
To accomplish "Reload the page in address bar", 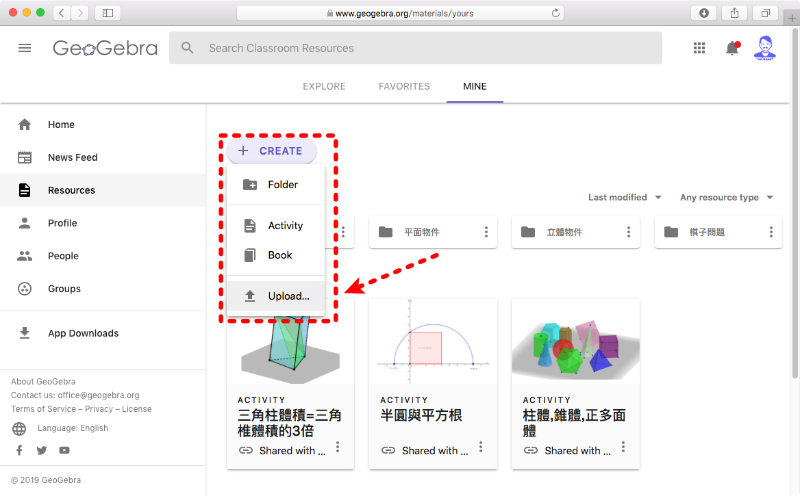I will point(556,13).
